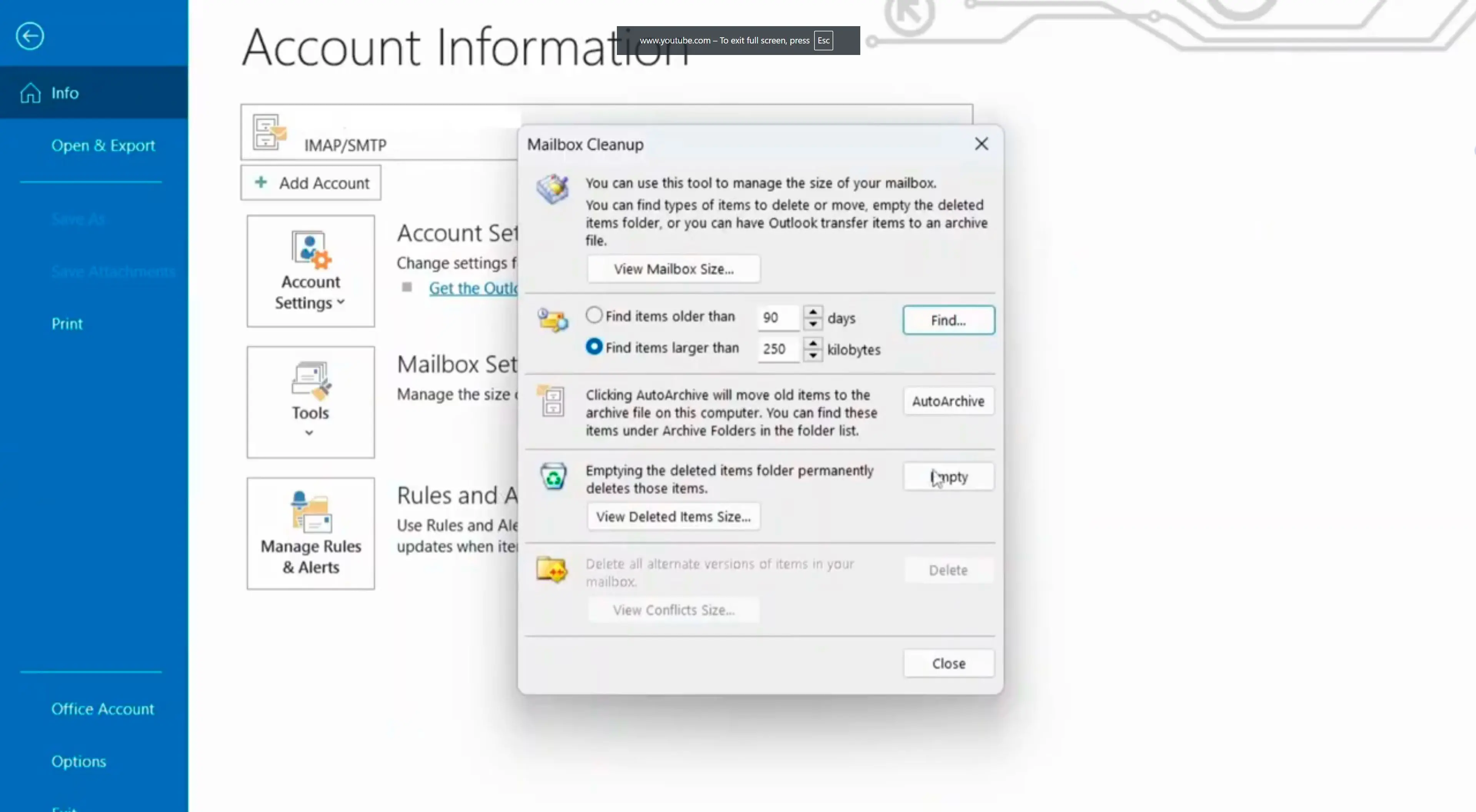Click the Delete button for alternate versions
The height and width of the screenshot is (812, 1476).
click(949, 570)
